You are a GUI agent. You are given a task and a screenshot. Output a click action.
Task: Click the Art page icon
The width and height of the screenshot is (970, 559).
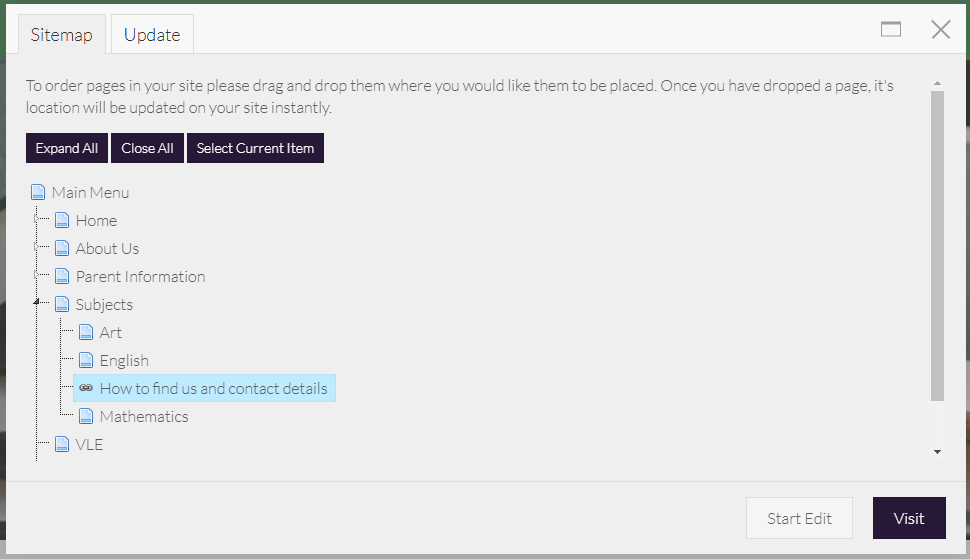click(x=86, y=332)
